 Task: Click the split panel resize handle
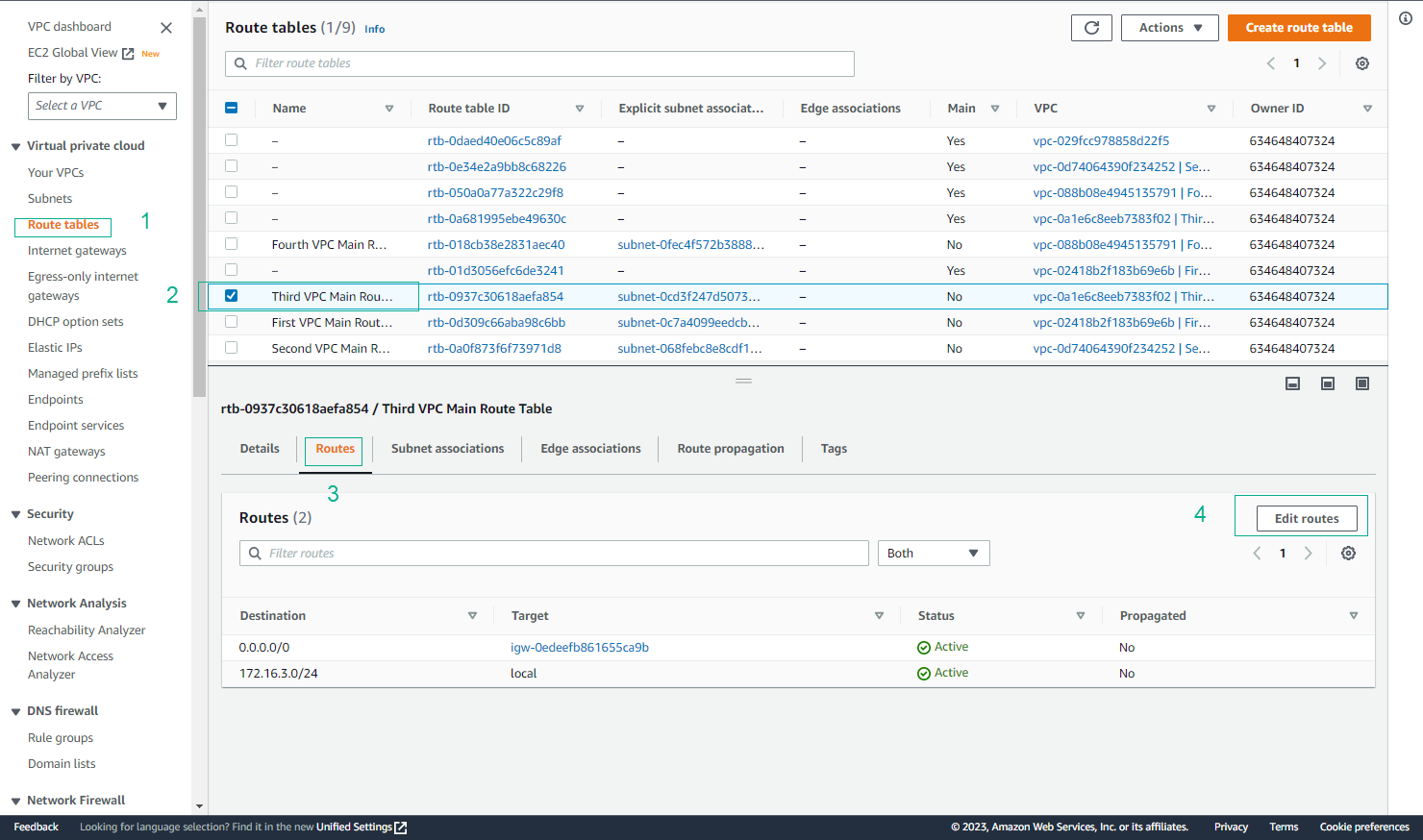pos(743,382)
